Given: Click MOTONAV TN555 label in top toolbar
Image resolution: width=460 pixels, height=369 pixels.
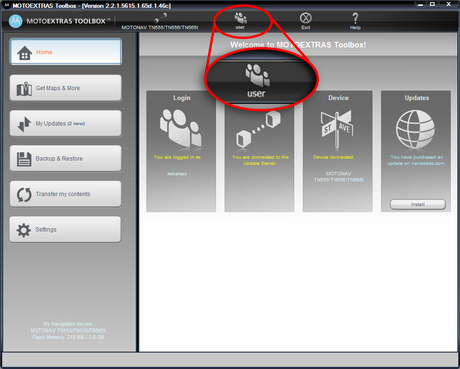Looking at the screenshot, I should [x=160, y=27].
